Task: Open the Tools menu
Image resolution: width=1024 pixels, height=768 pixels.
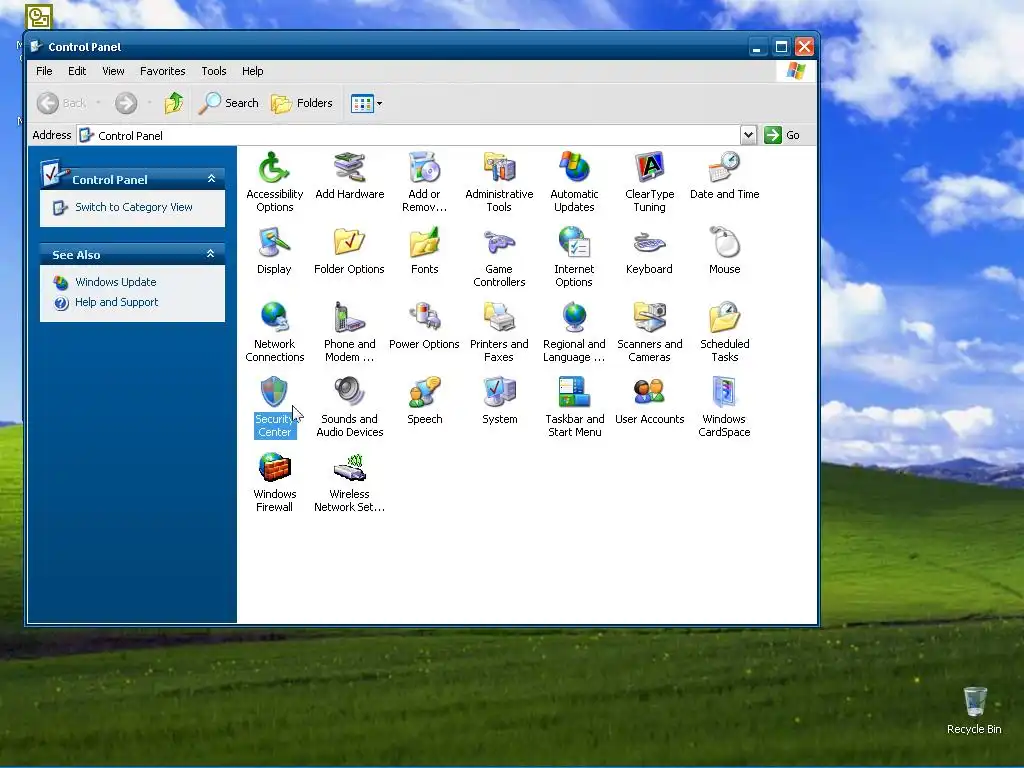Action: pyautogui.click(x=214, y=71)
